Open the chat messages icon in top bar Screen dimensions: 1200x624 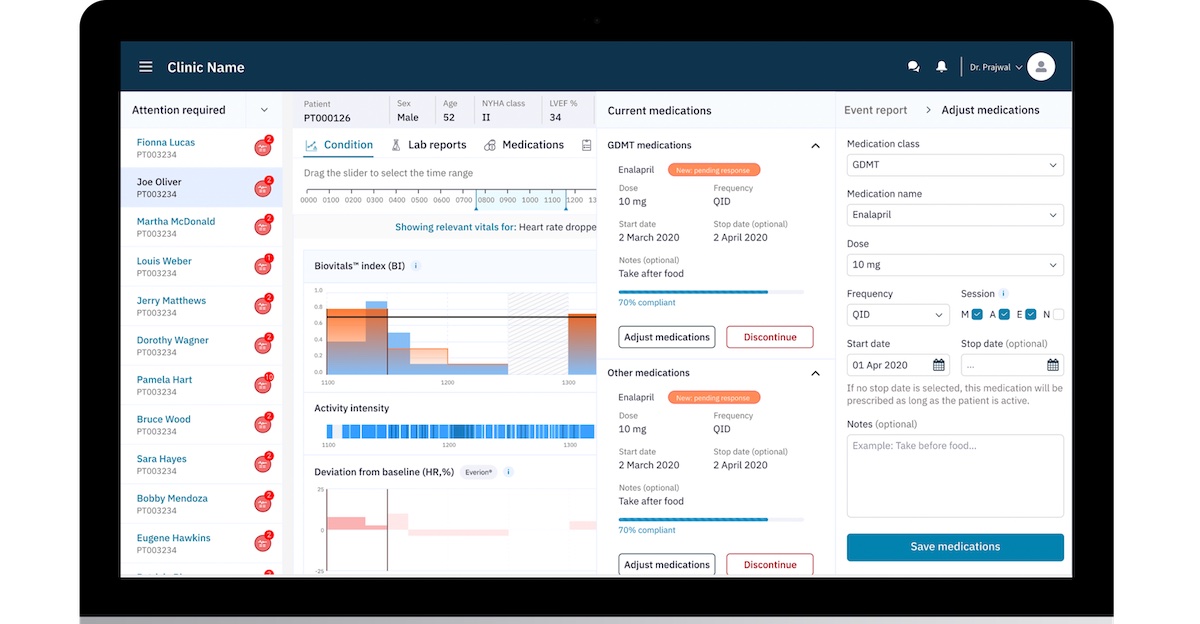click(x=913, y=66)
